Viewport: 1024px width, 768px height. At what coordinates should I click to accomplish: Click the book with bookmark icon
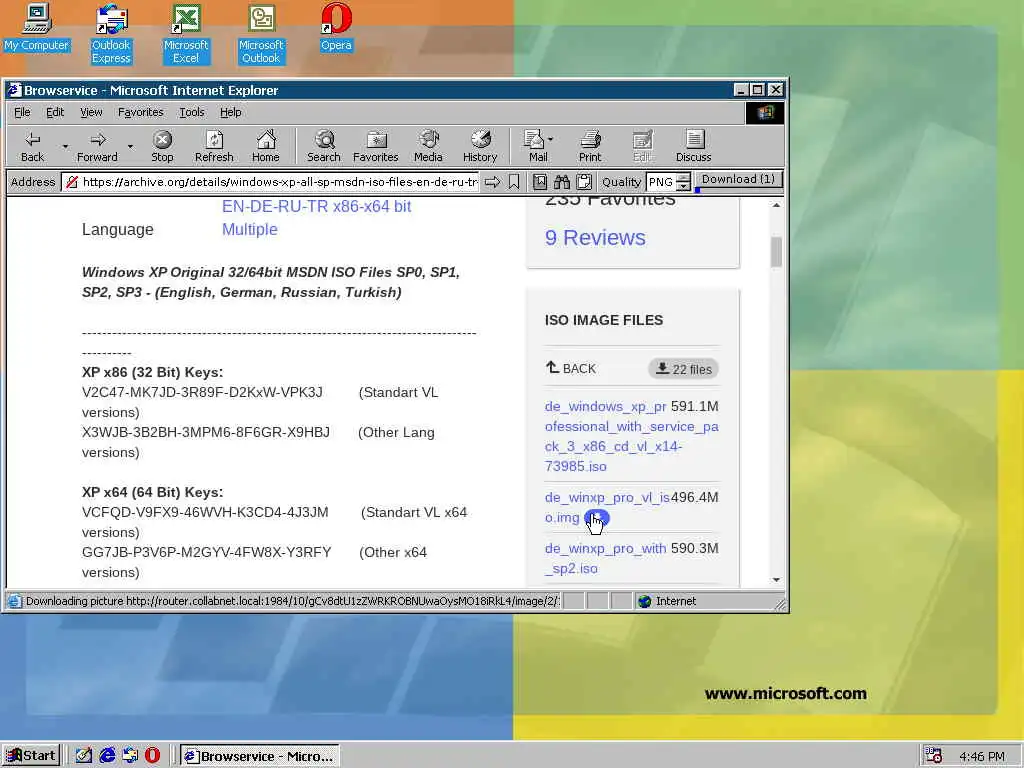click(539, 182)
